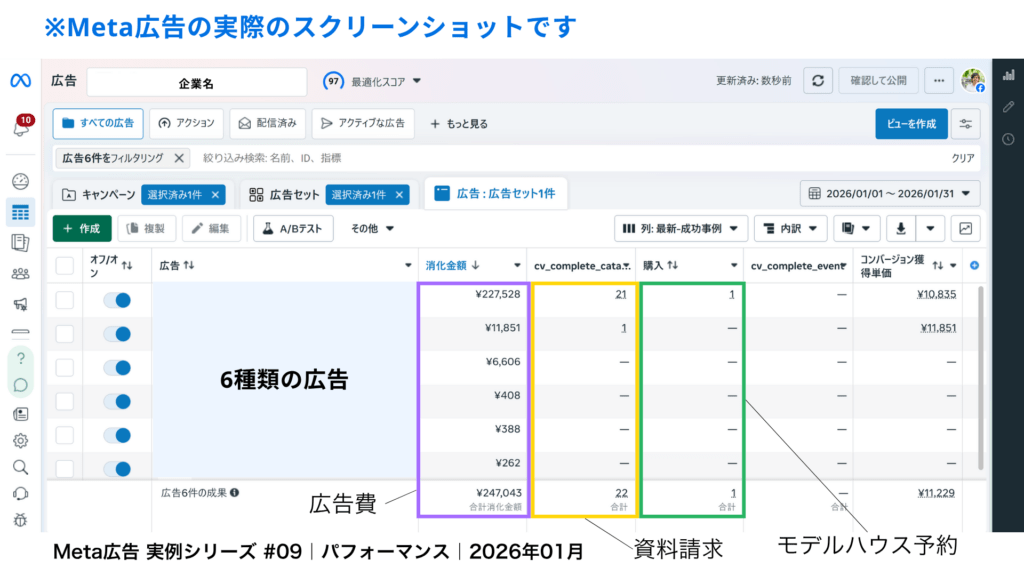Tick the checkbox for the ¥408 row

(x=65, y=401)
